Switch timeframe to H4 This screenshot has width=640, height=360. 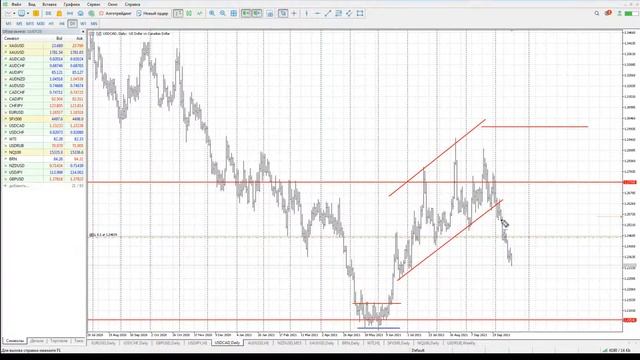click(62, 24)
